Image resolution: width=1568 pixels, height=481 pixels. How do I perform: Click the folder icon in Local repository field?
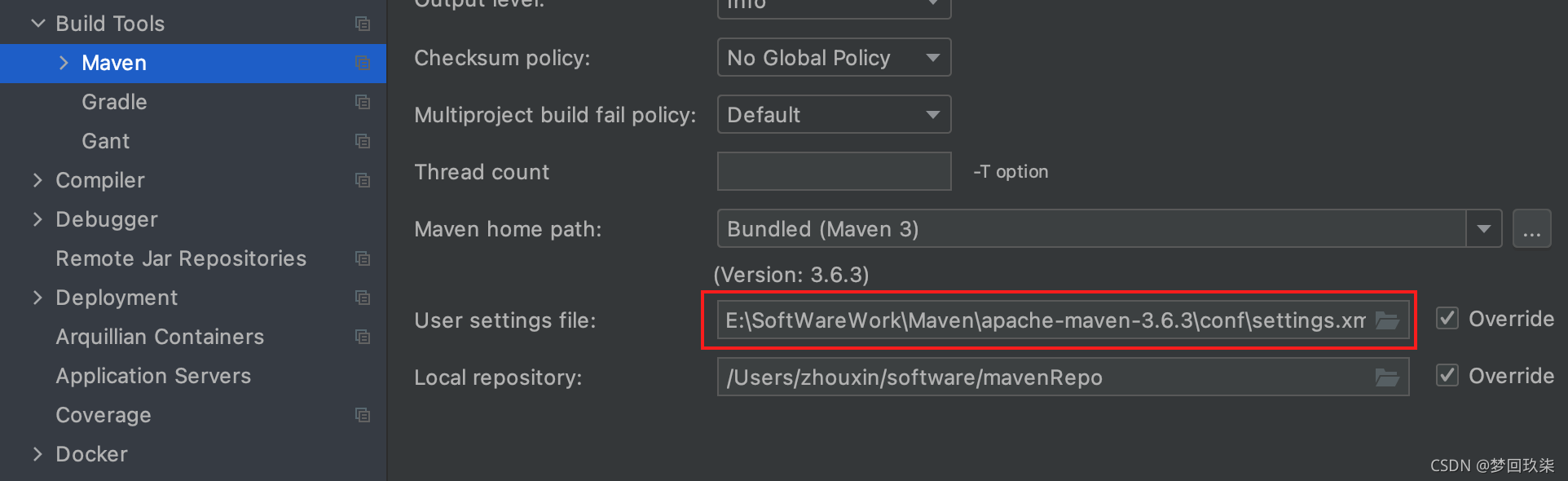(1387, 377)
